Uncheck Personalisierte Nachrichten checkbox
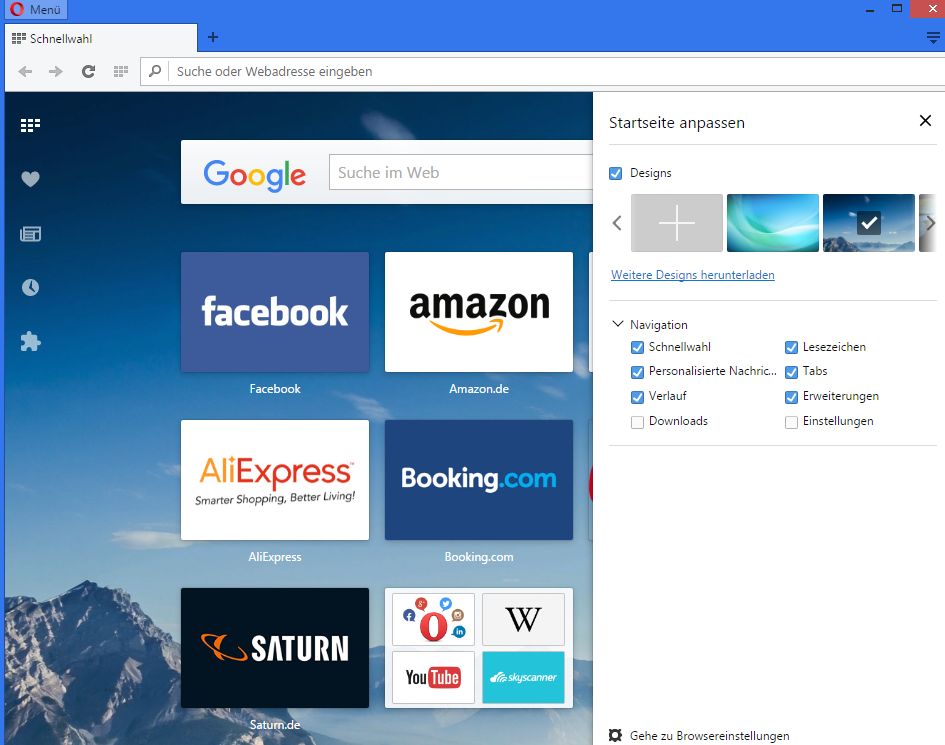 (637, 372)
